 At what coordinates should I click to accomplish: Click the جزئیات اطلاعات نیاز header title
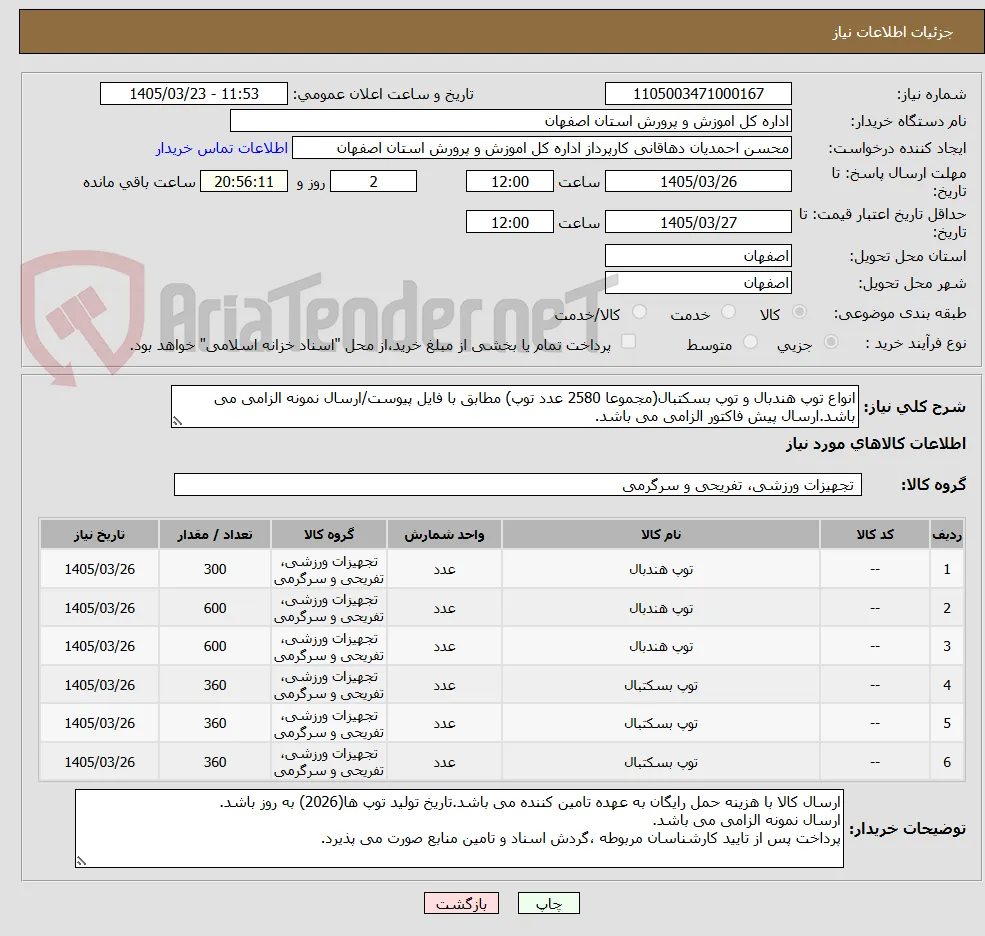[893, 32]
